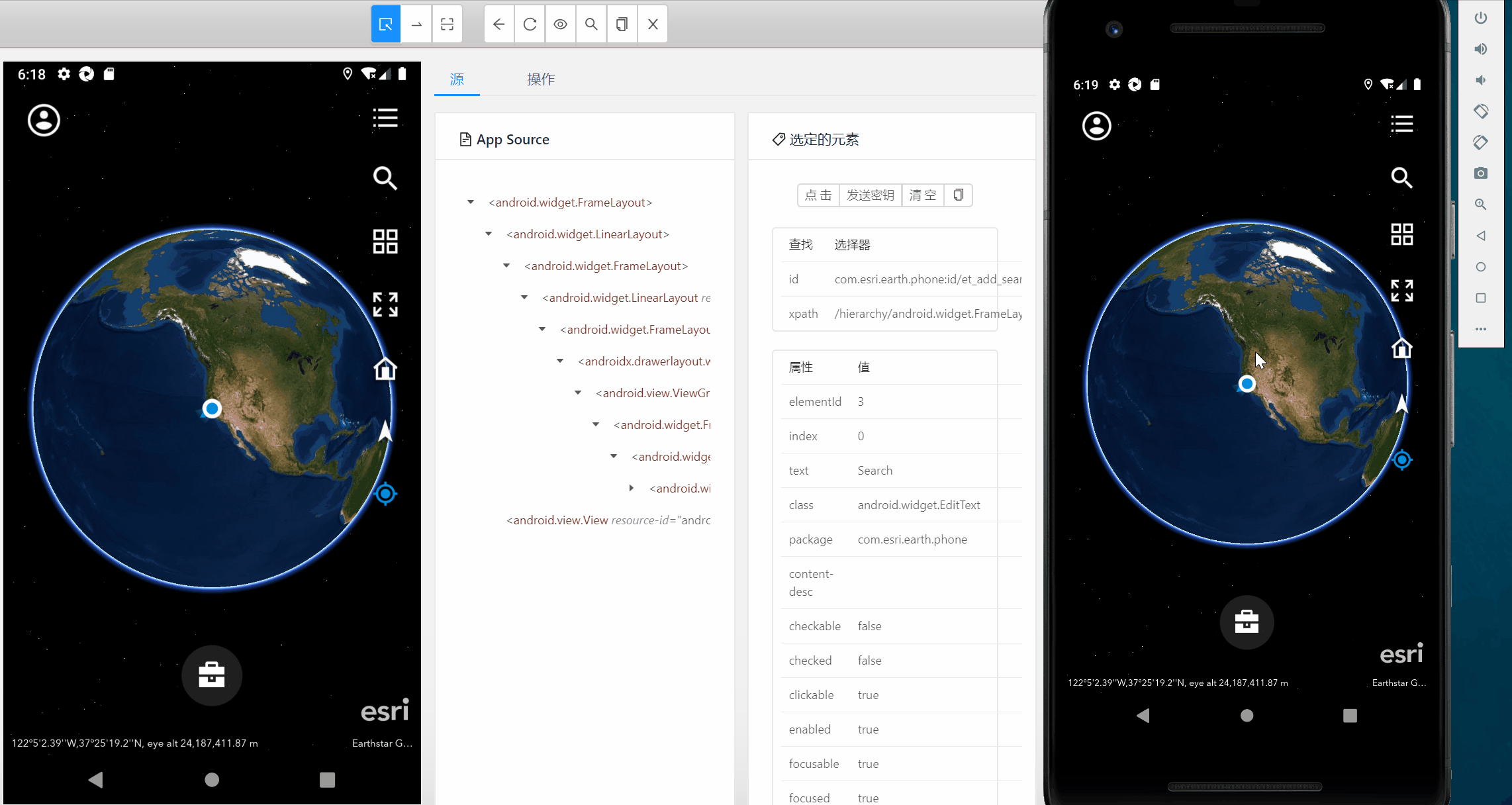Expand the deepest collapsed android.wi node
Screen dimensions: 1512x805
point(632,488)
